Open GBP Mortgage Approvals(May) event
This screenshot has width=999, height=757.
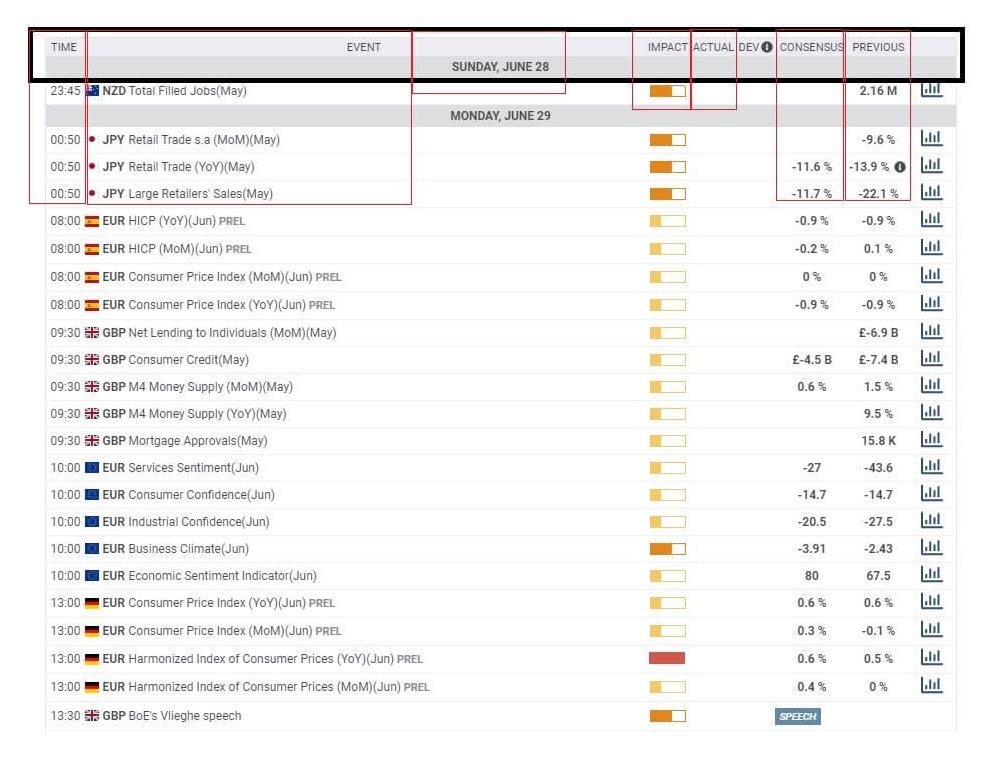coord(185,441)
